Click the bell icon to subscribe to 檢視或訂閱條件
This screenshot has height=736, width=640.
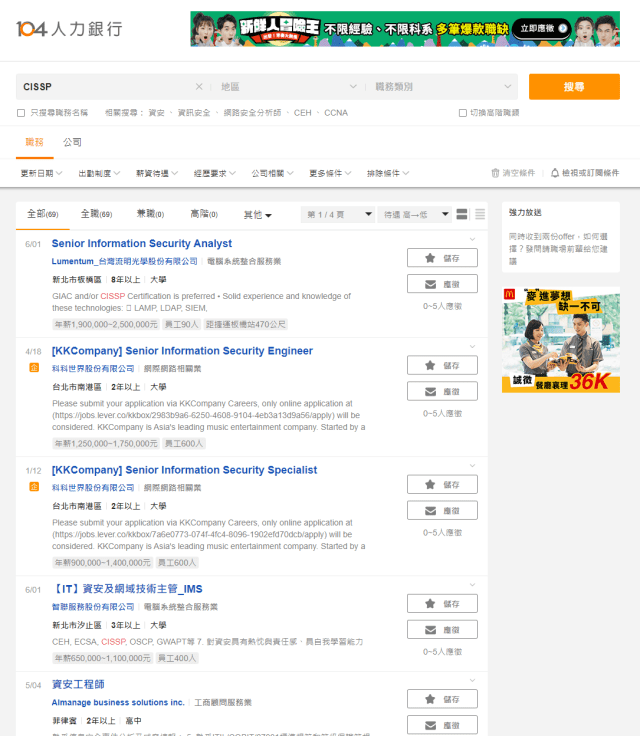555,173
